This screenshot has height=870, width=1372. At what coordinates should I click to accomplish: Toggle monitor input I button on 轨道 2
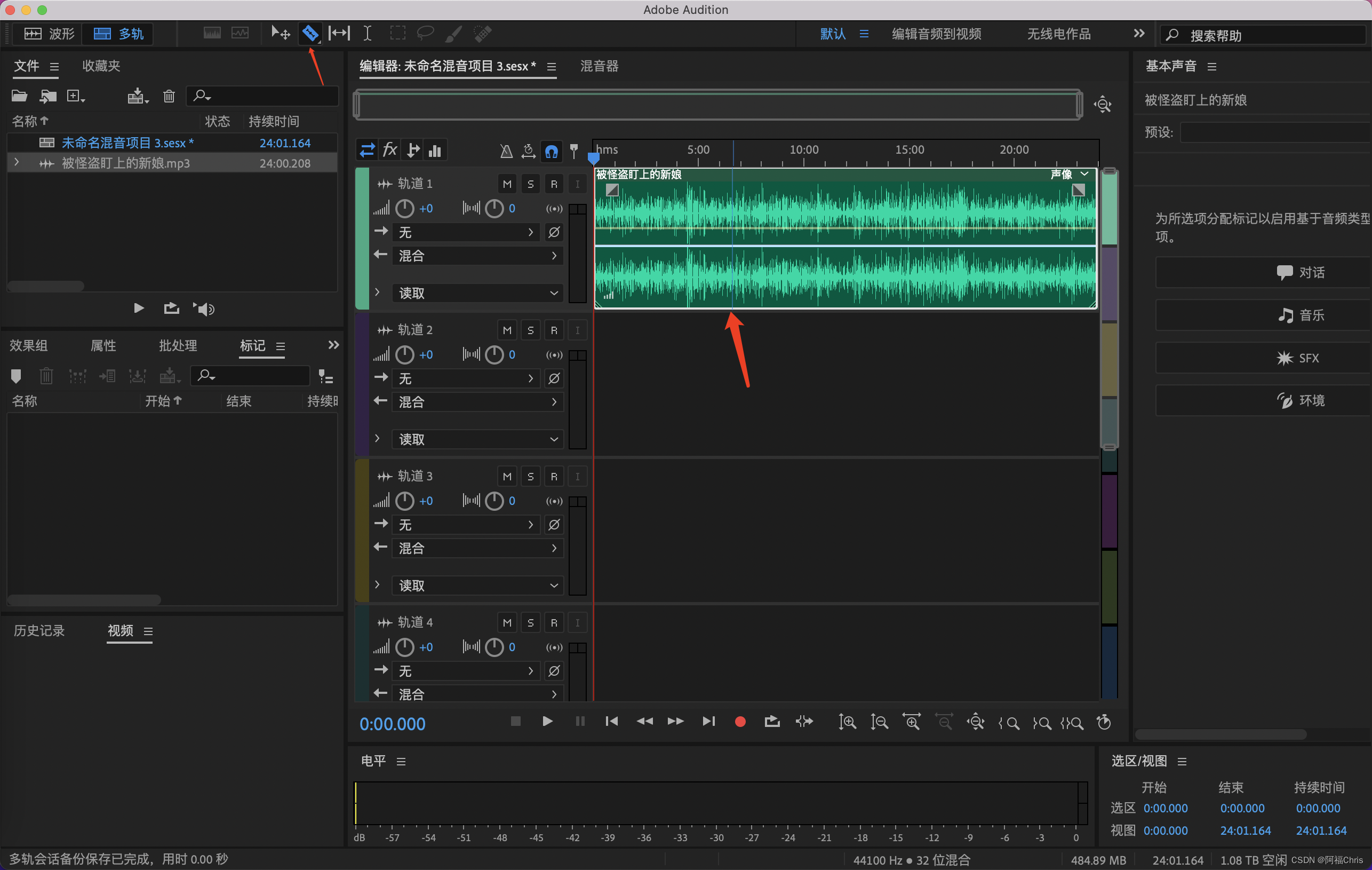[577, 330]
